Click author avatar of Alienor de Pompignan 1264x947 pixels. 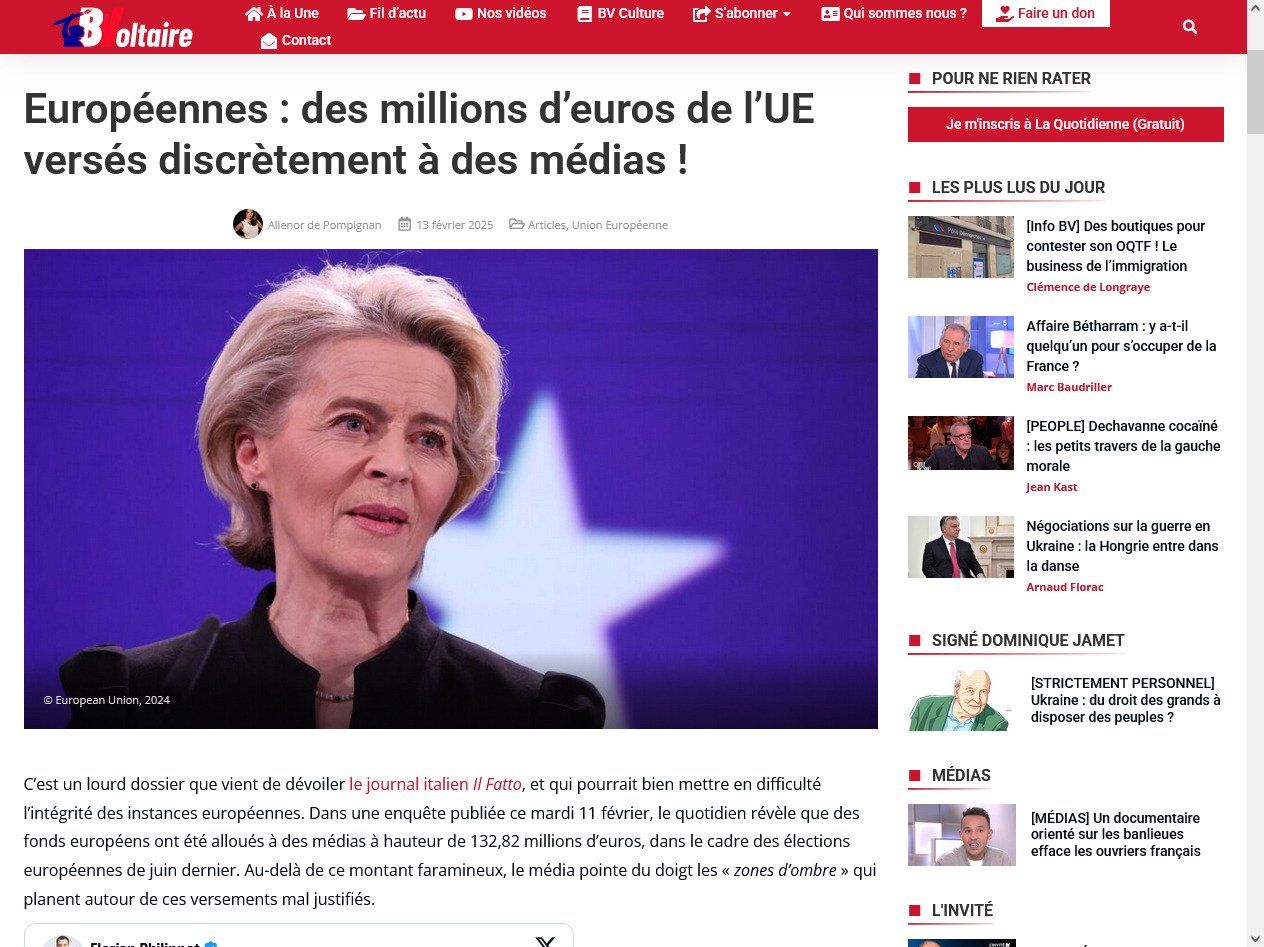(248, 224)
